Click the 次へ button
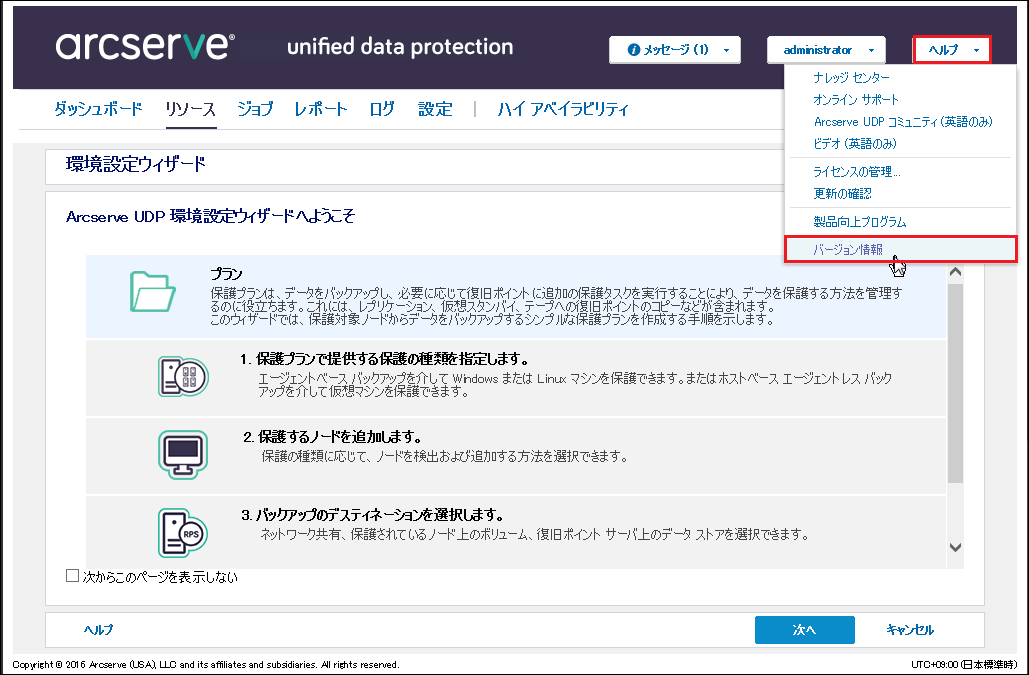Viewport: 1029px width, 675px height. [805, 630]
